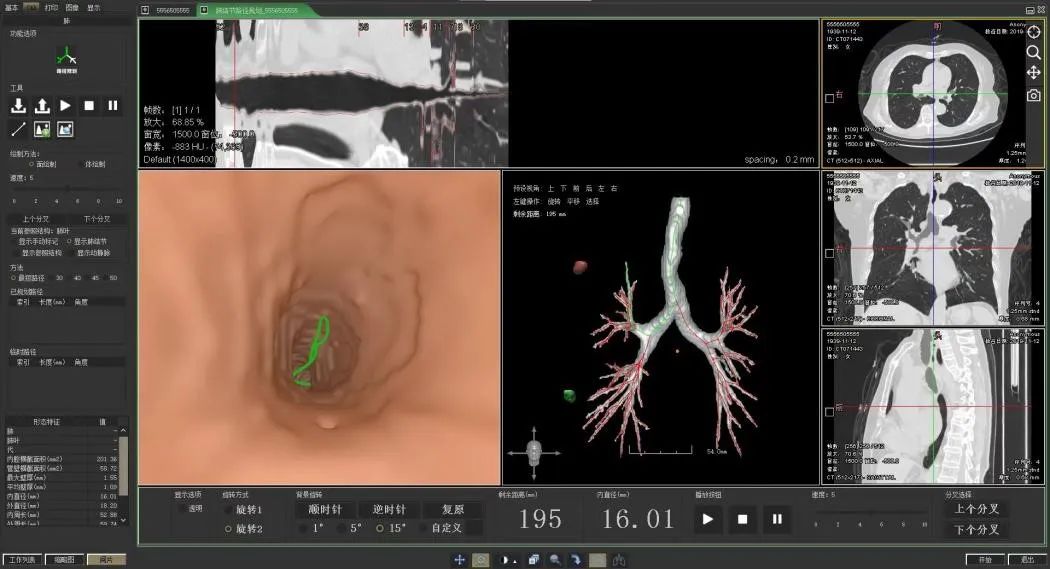
Task: Toggle the 透明 display checkbox
Action: coord(192,509)
